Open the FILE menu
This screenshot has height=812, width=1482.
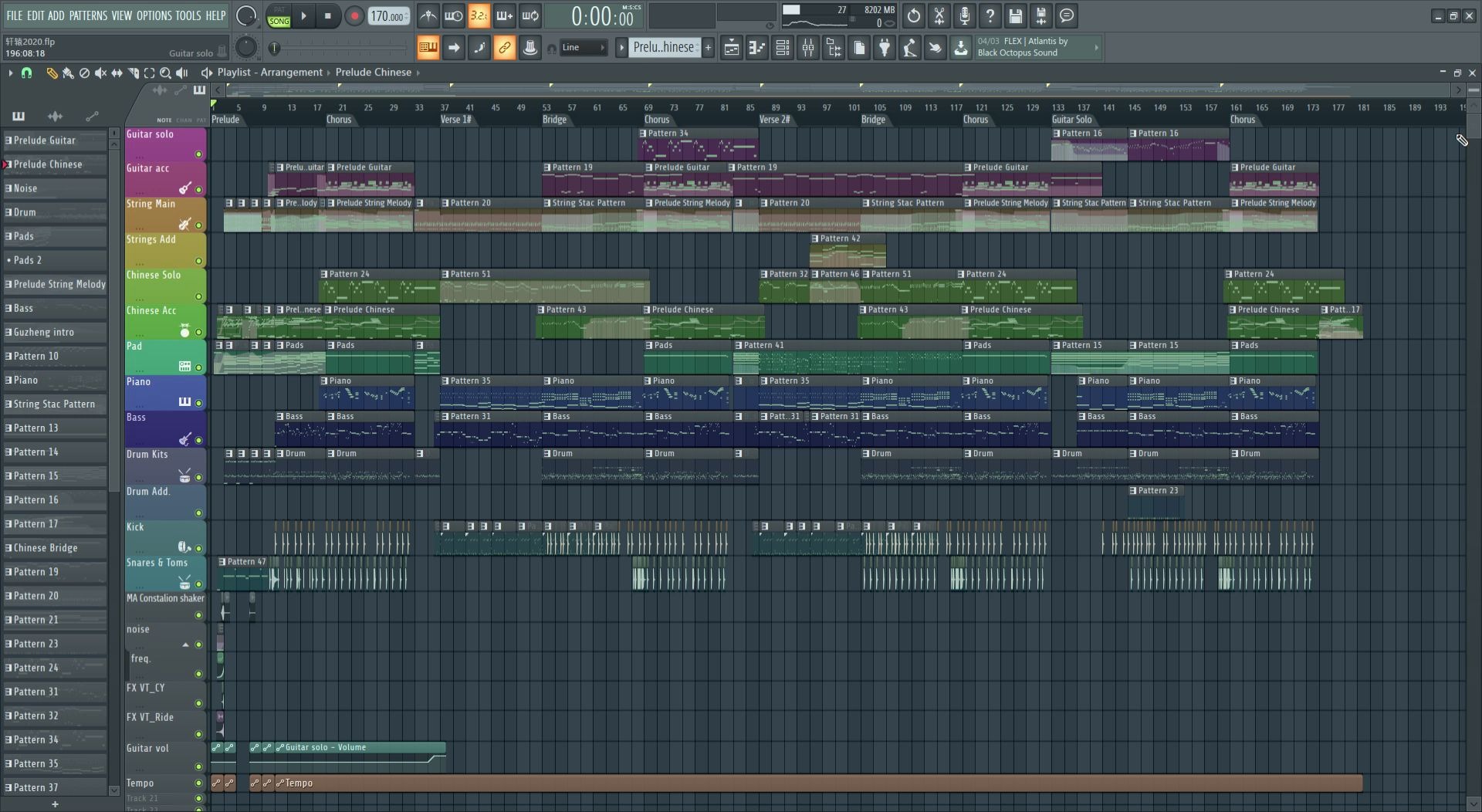14,15
